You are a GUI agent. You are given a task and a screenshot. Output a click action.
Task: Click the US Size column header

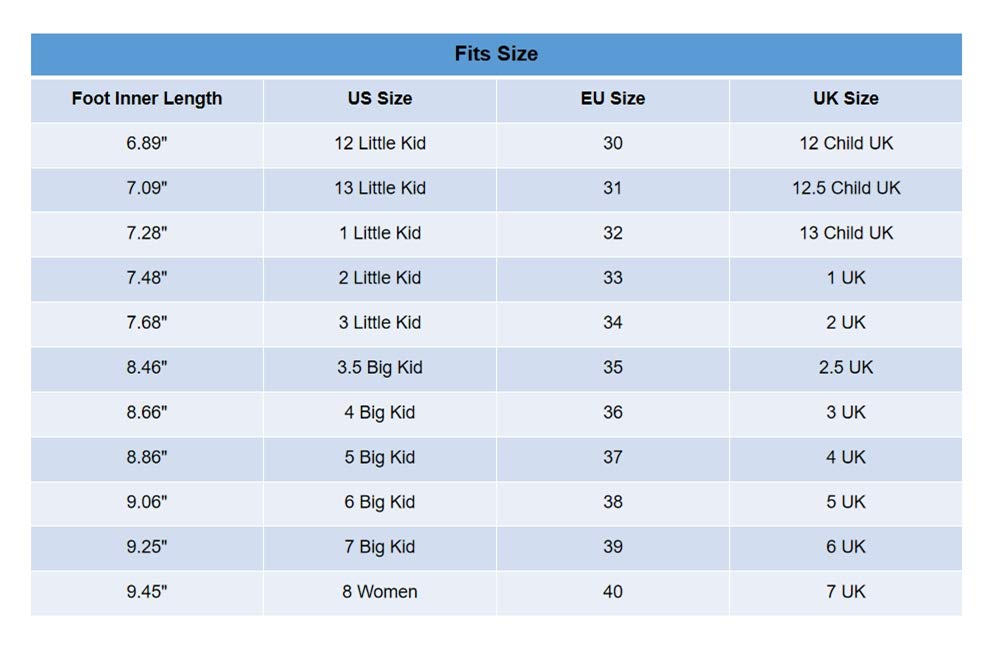tap(380, 99)
